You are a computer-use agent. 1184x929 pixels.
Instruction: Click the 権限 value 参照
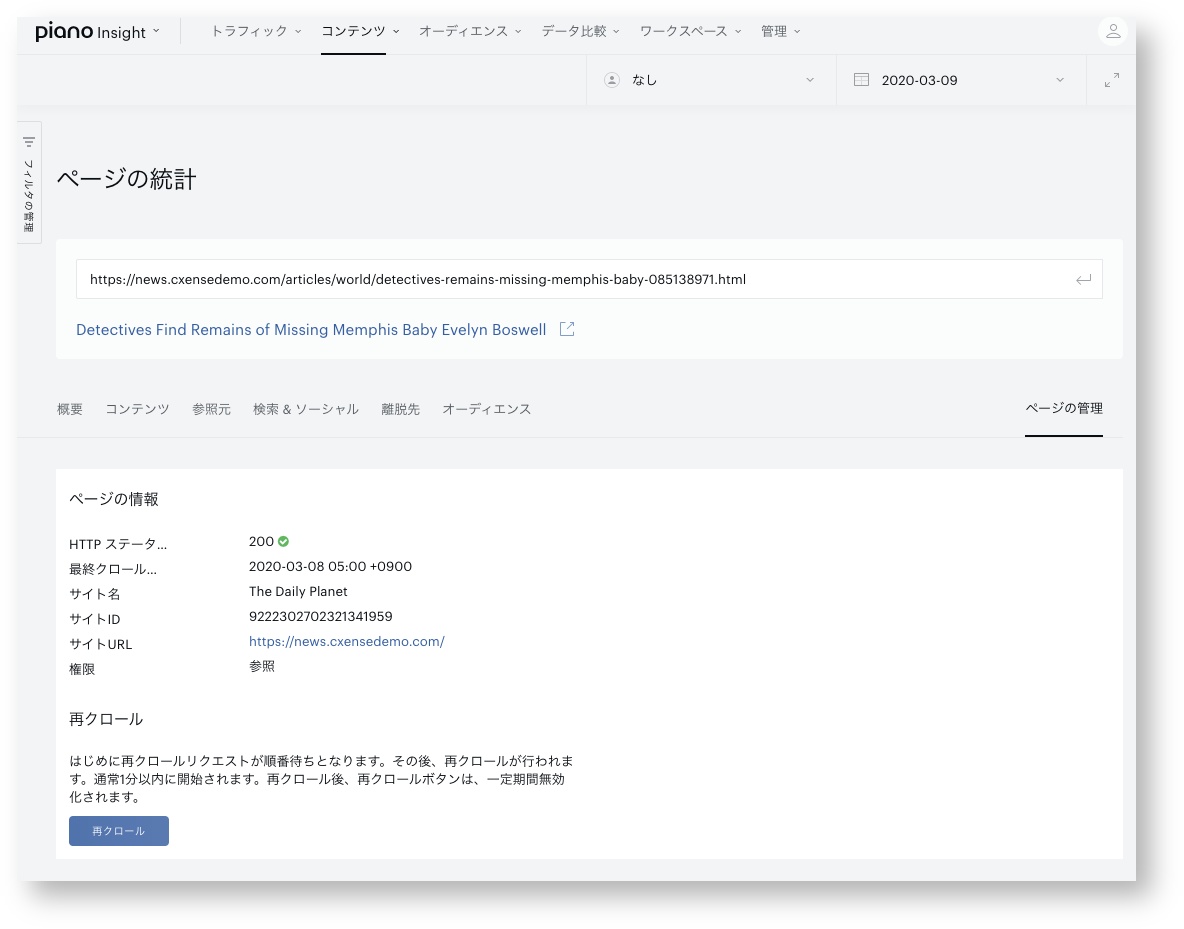point(262,666)
